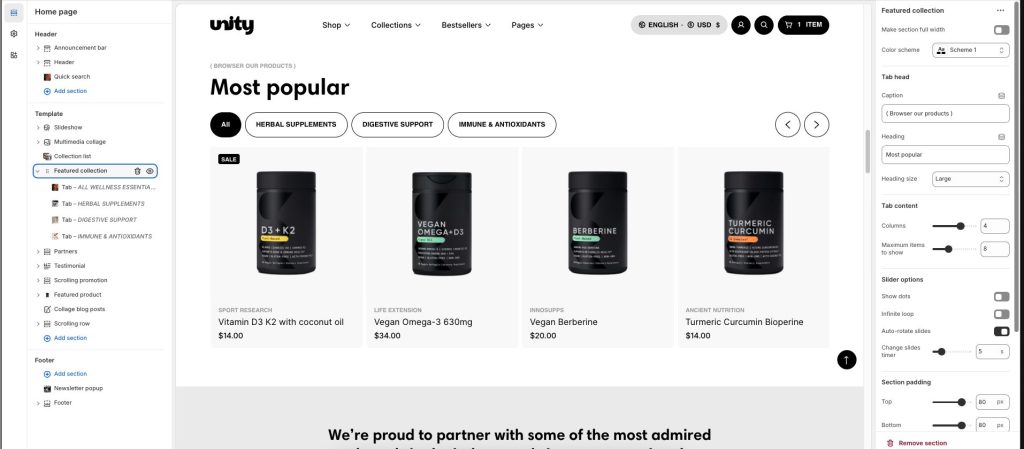Open the three-dot menu for Featured collection
The height and width of the screenshot is (449, 1024).
1000,10
